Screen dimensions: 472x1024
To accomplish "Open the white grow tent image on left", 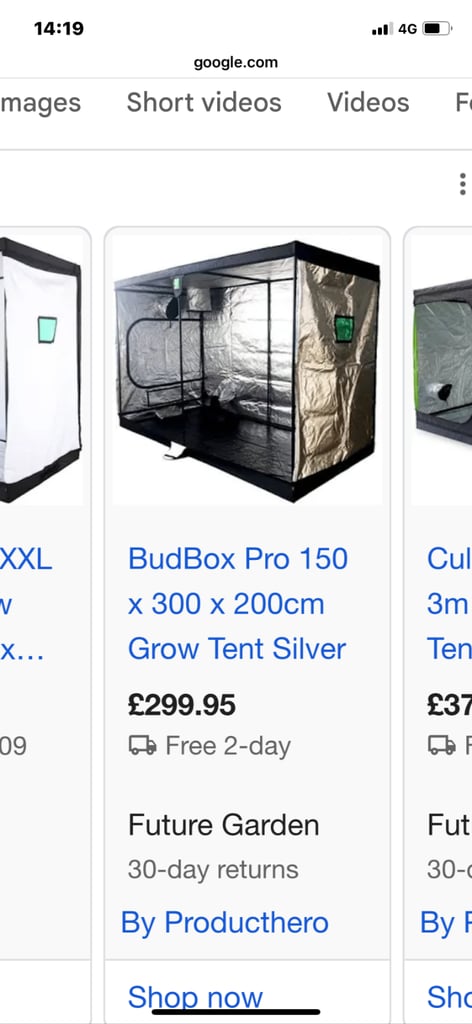I will point(40,370).
